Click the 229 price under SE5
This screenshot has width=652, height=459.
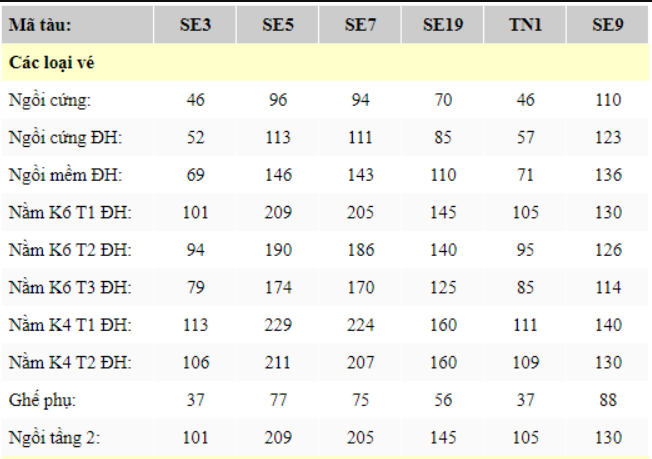coord(278,325)
